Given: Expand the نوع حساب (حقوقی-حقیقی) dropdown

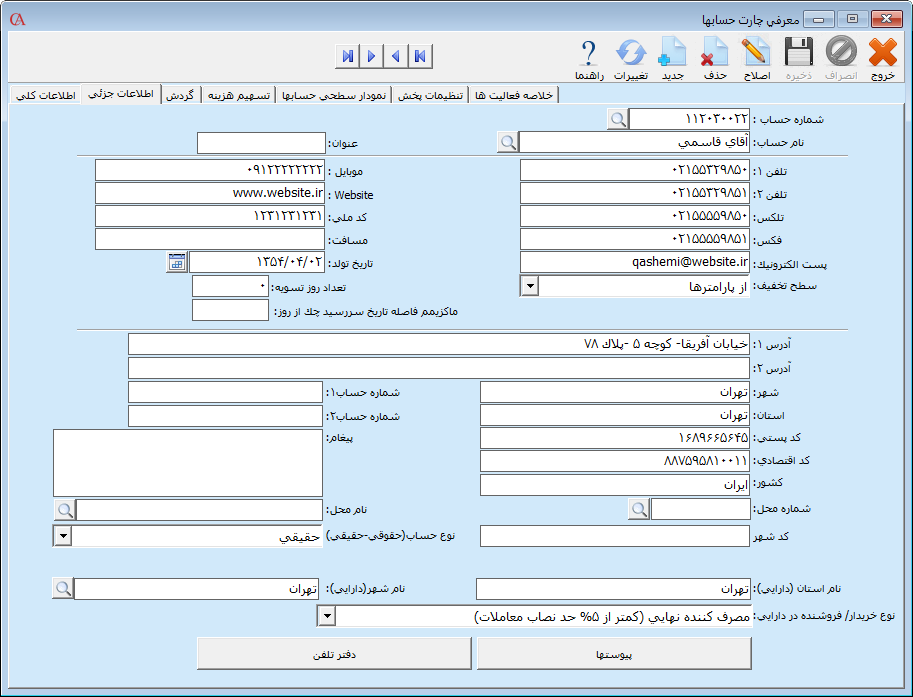Looking at the screenshot, I should [62, 537].
